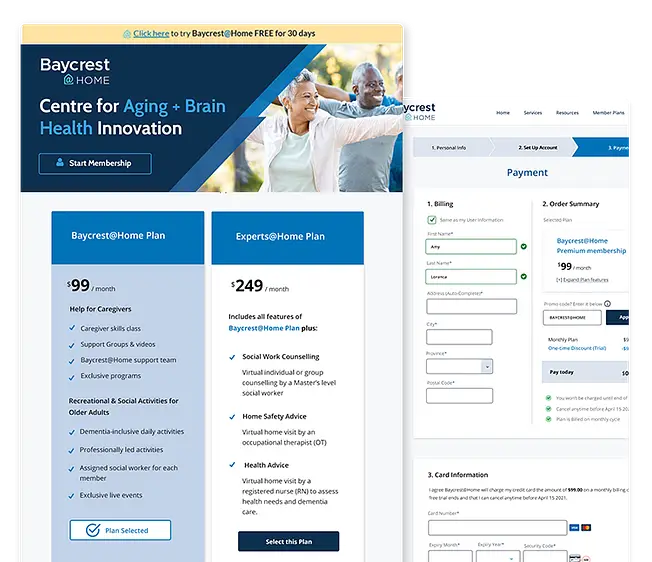Viewport: 652px width, 562px height.
Task: Follow the 'Click here' free trial link
Action: [151, 34]
